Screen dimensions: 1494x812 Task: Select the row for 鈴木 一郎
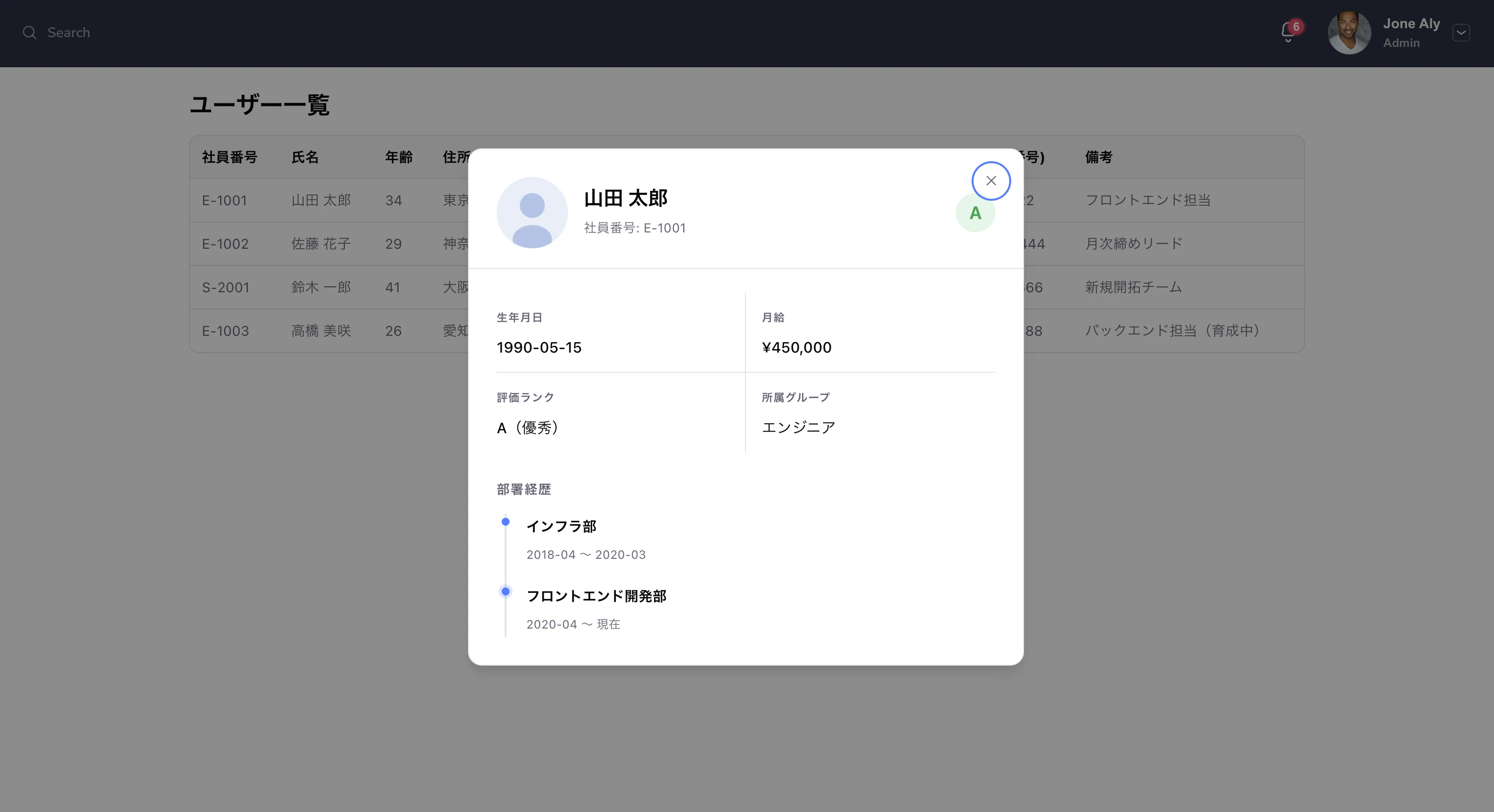[321, 287]
